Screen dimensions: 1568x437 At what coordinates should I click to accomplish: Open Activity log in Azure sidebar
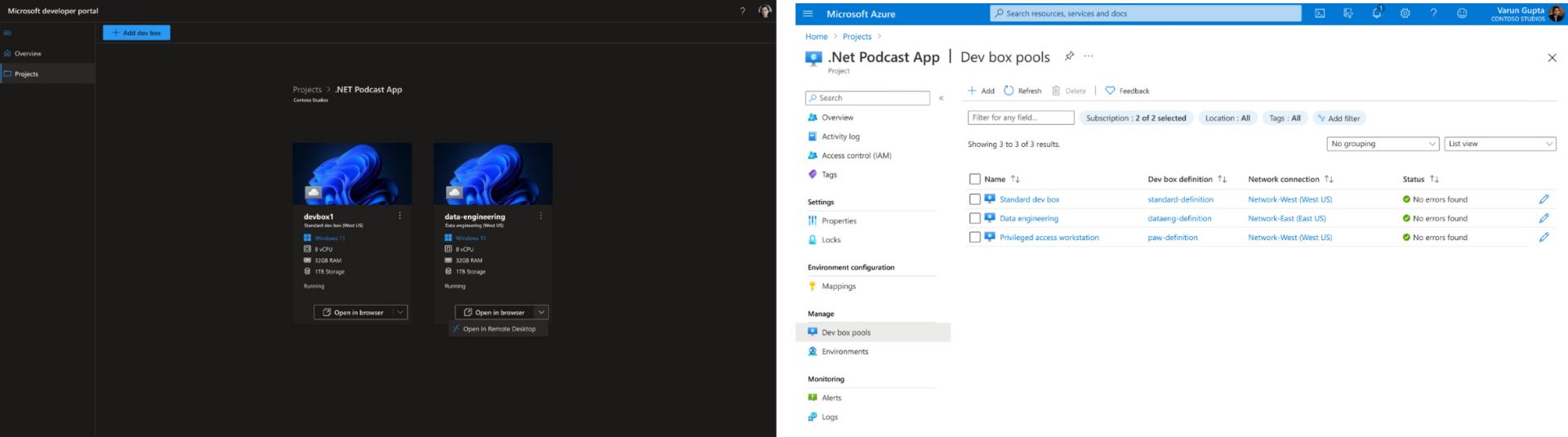point(840,136)
